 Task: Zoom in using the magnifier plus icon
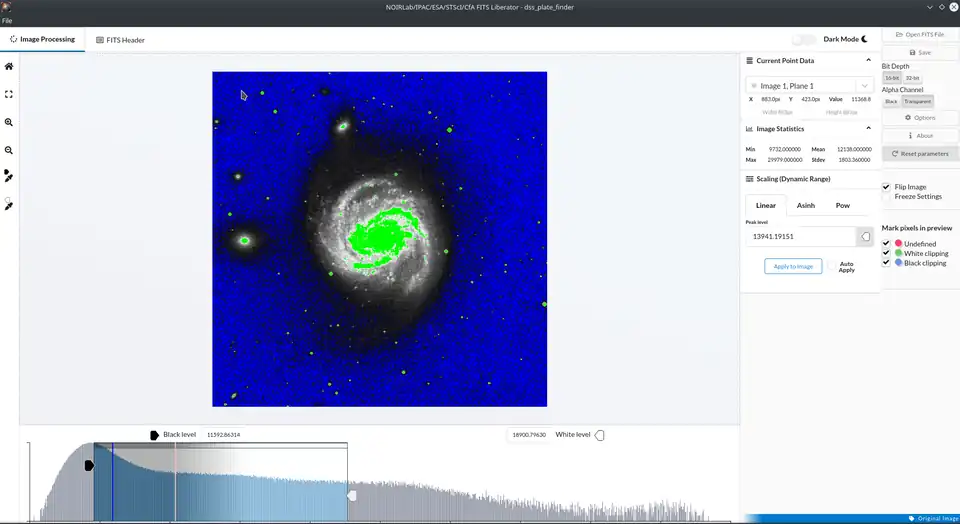click(9, 122)
